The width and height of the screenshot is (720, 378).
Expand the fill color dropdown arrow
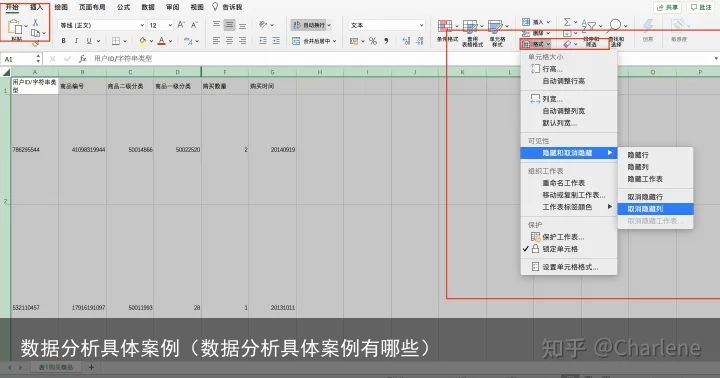point(151,41)
